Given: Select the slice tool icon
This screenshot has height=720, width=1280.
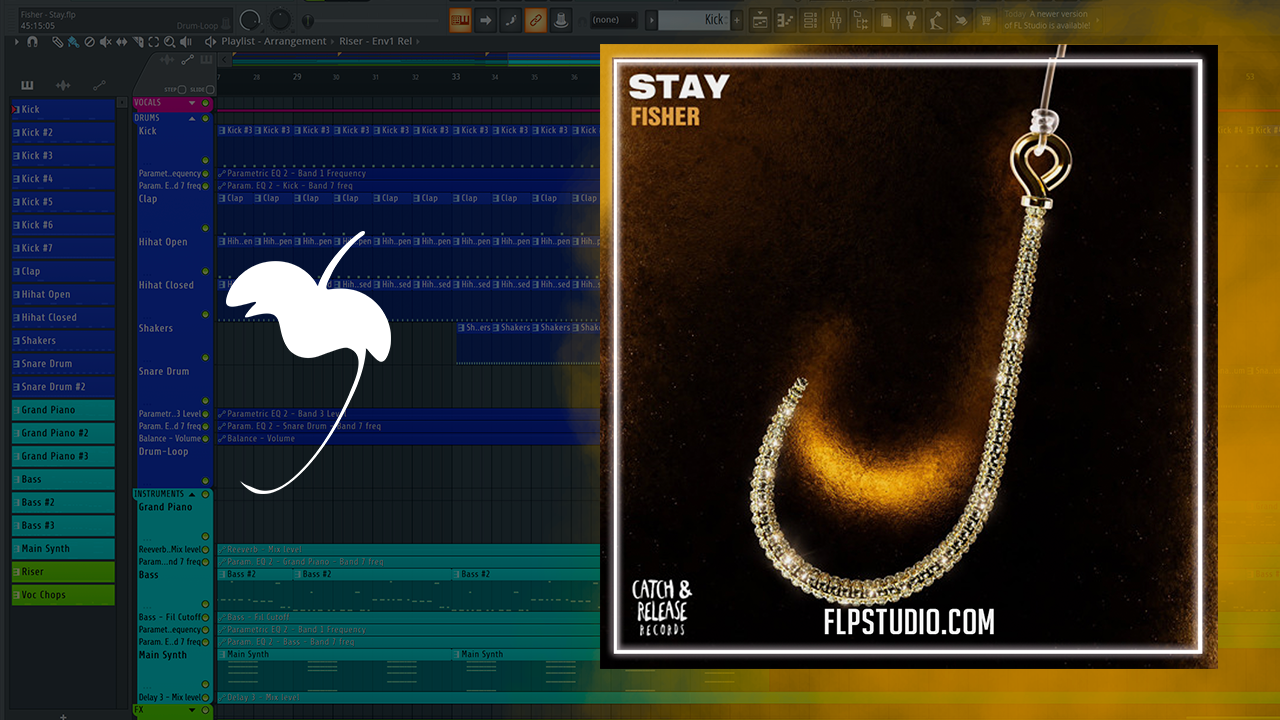Looking at the screenshot, I should [138, 42].
